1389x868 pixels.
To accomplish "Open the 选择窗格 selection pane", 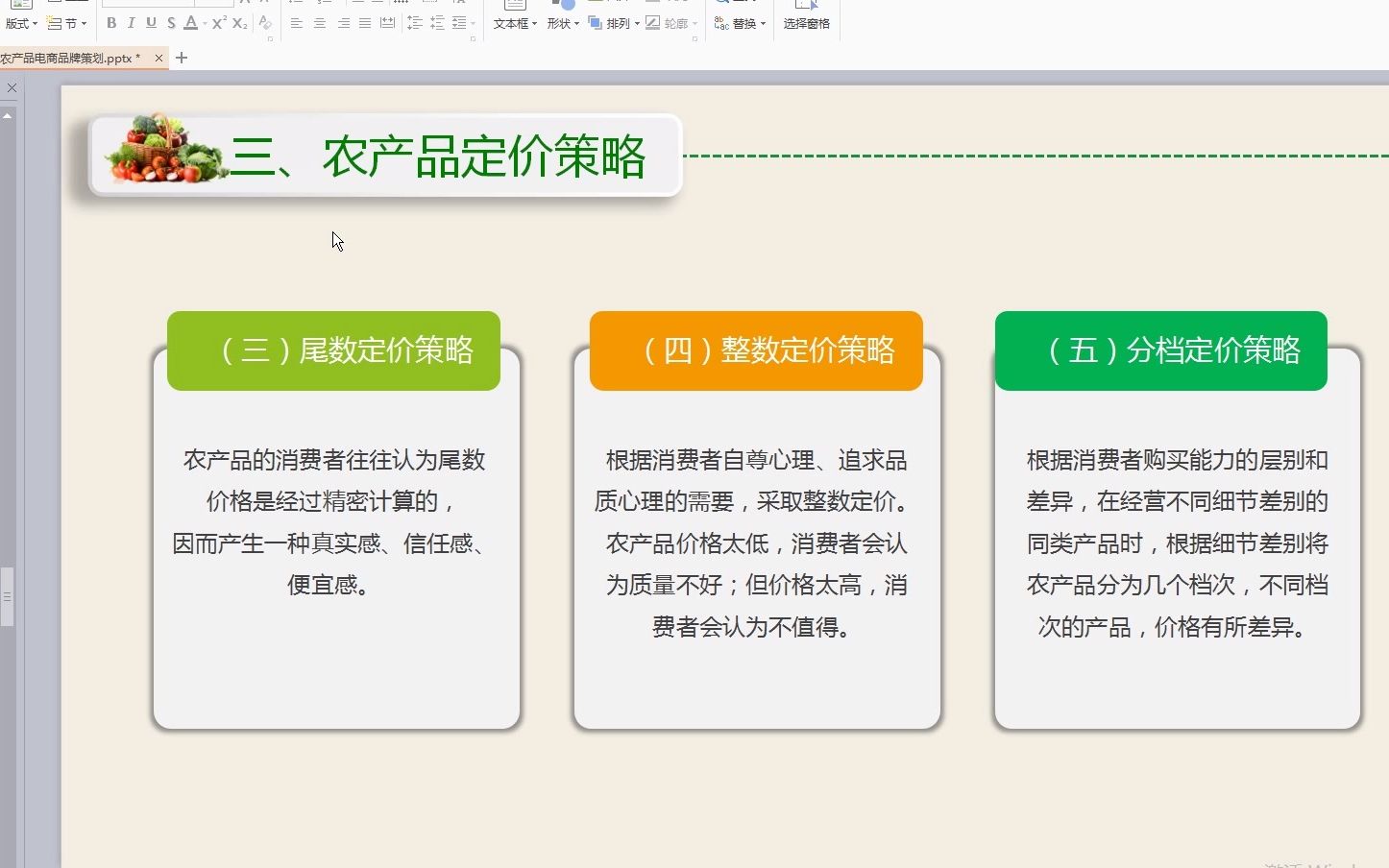I will pyautogui.click(x=807, y=23).
